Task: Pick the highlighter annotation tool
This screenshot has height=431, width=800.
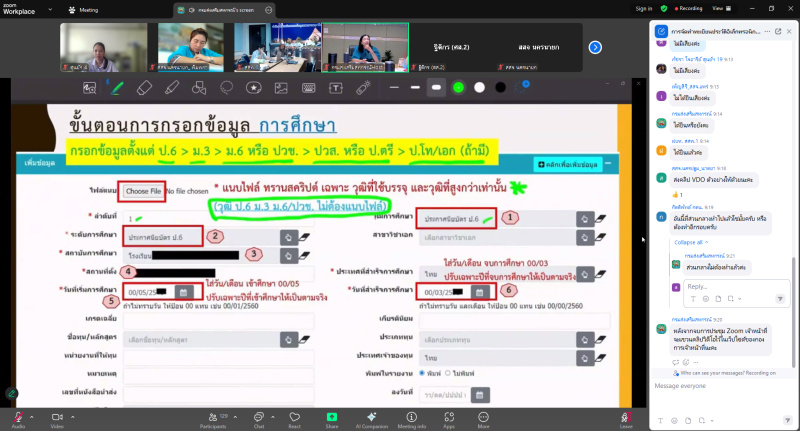Action: [x=170, y=87]
